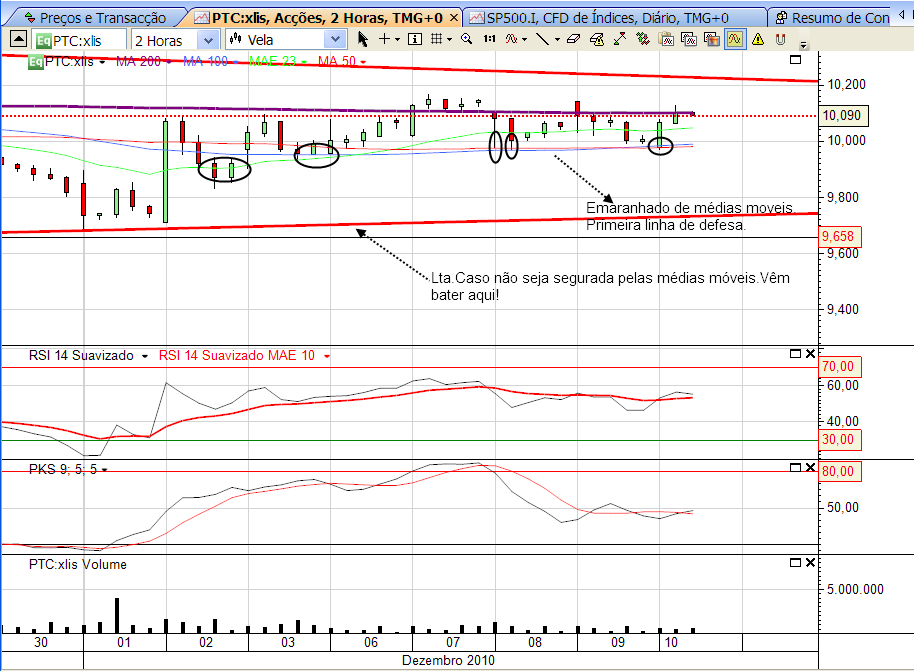Click the PTC:xlis Volume pane title
The image size is (914, 671).
[78, 564]
